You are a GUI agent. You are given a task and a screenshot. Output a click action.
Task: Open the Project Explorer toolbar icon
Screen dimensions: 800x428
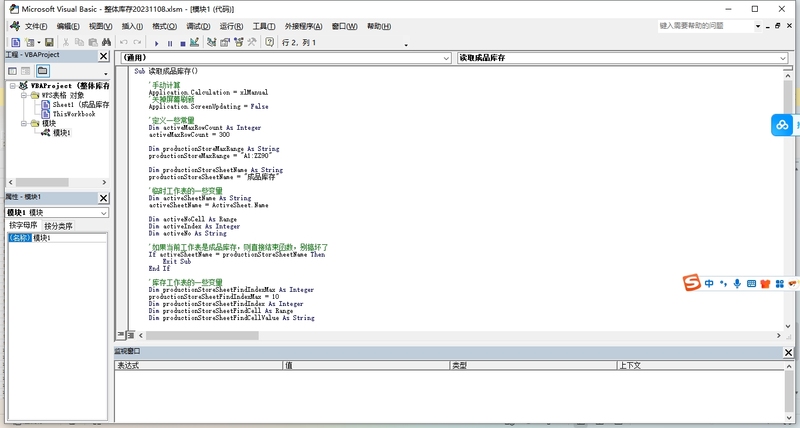(212, 42)
